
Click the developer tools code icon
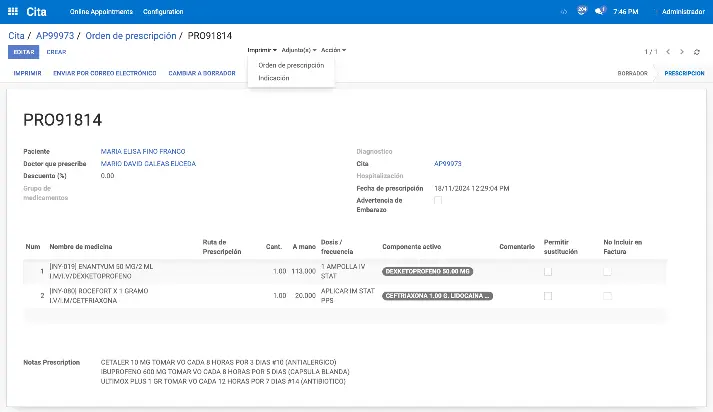(x=563, y=11)
